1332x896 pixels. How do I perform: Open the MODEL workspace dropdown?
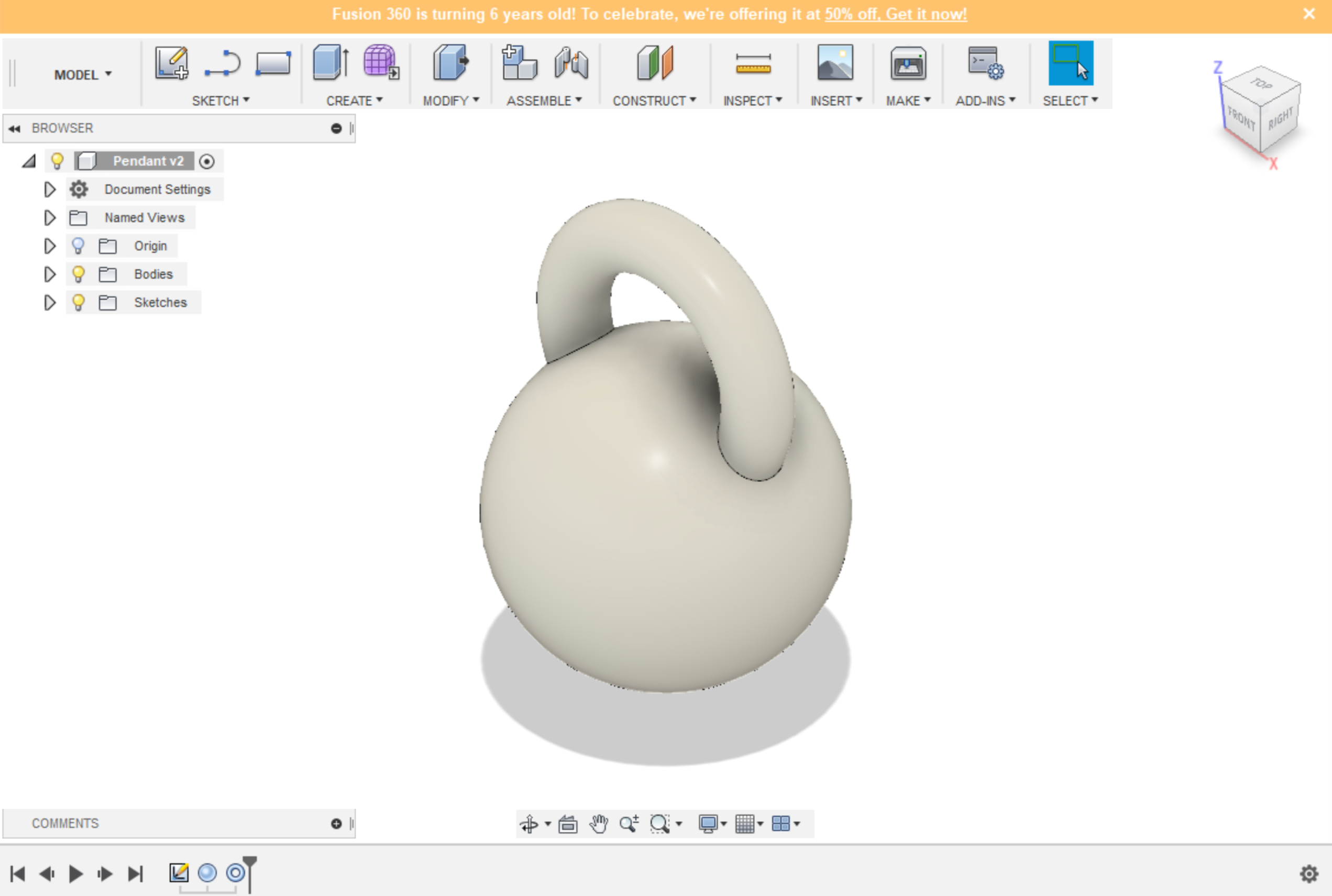[x=83, y=75]
